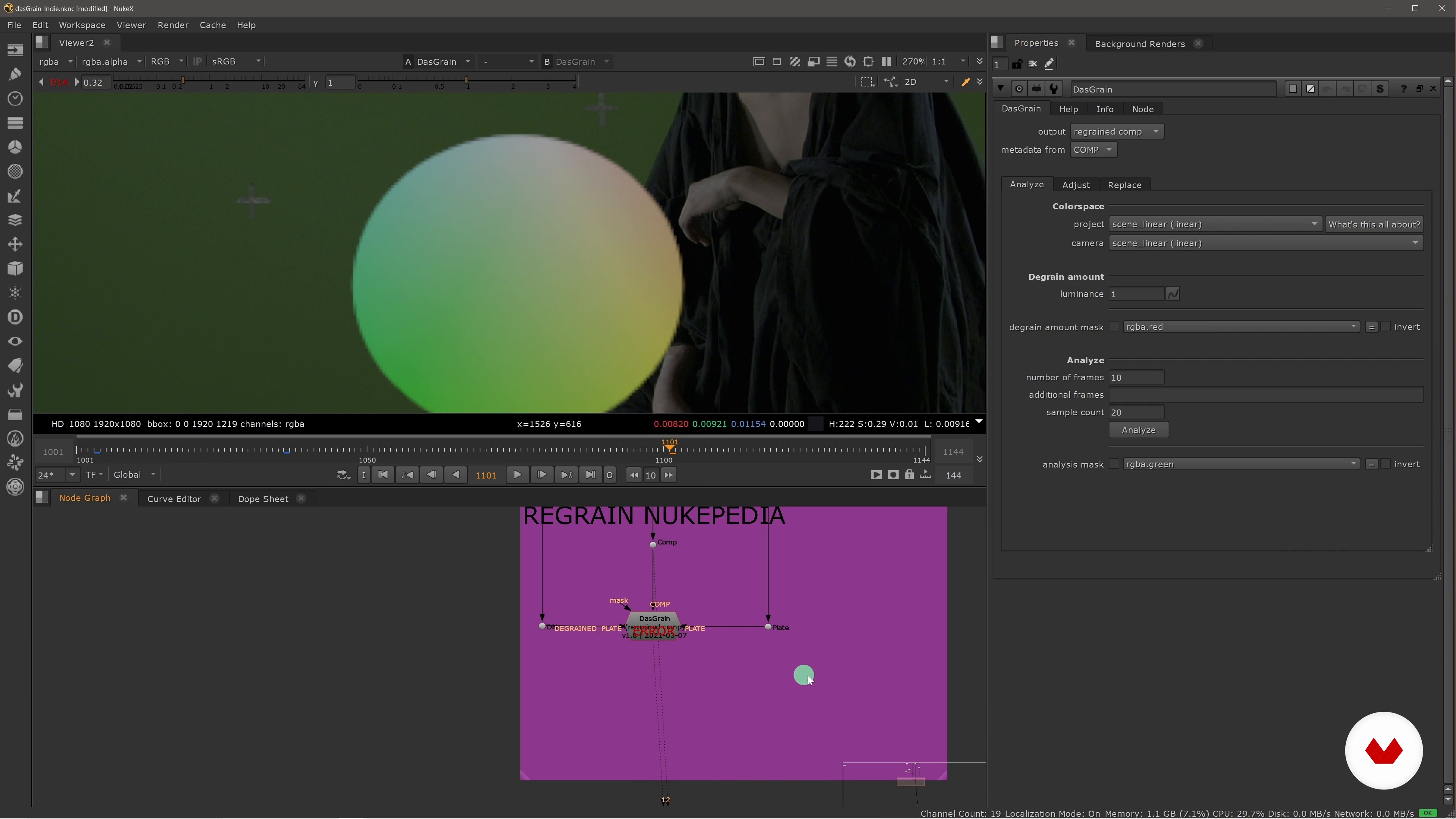Open the 3D nodes cube icon
This screenshot has width=1456, height=819.
point(15,268)
